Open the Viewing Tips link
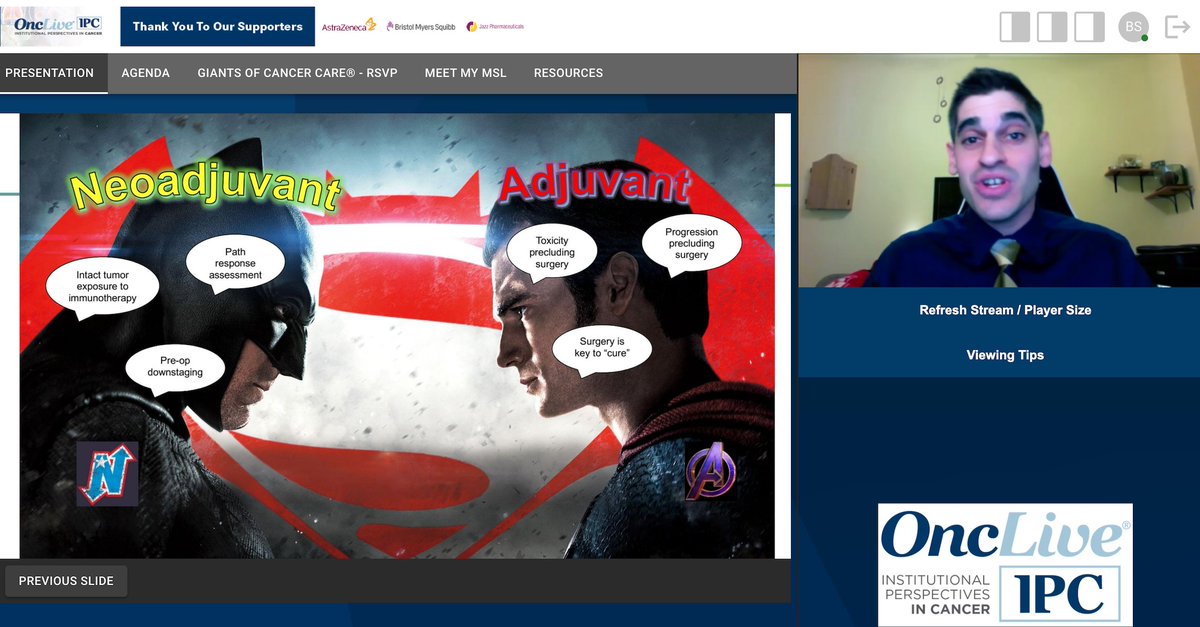The width and height of the screenshot is (1200, 627). click(x=1005, y=355)
